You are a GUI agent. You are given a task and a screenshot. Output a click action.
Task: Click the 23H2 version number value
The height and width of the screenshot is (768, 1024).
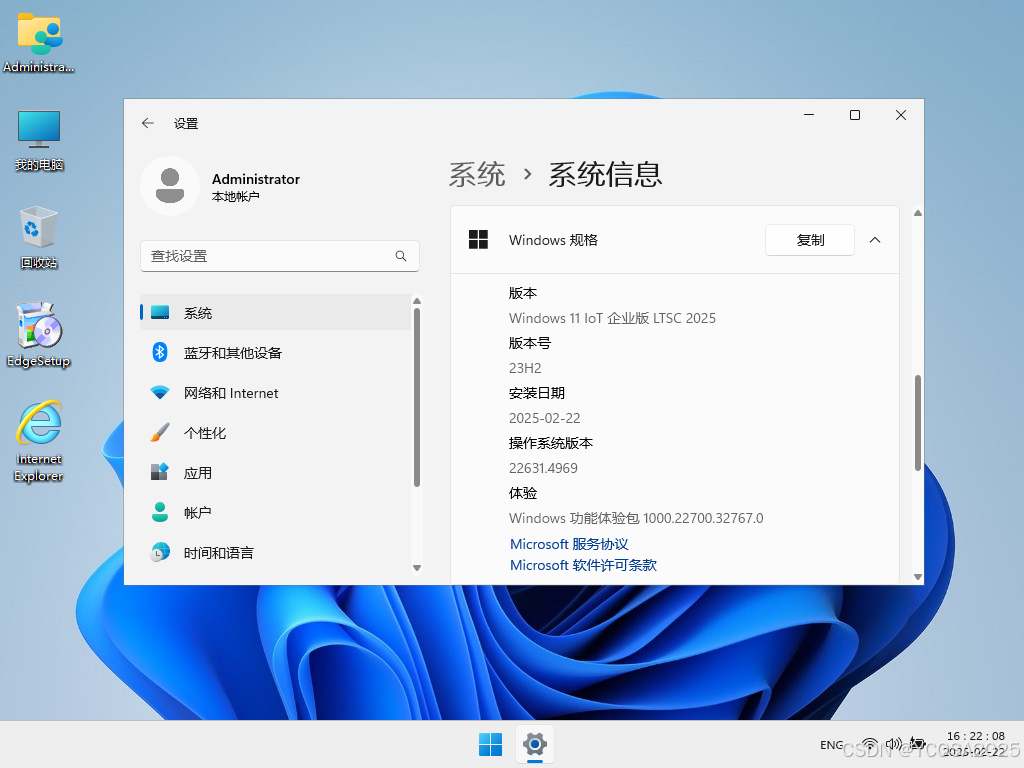525,368
